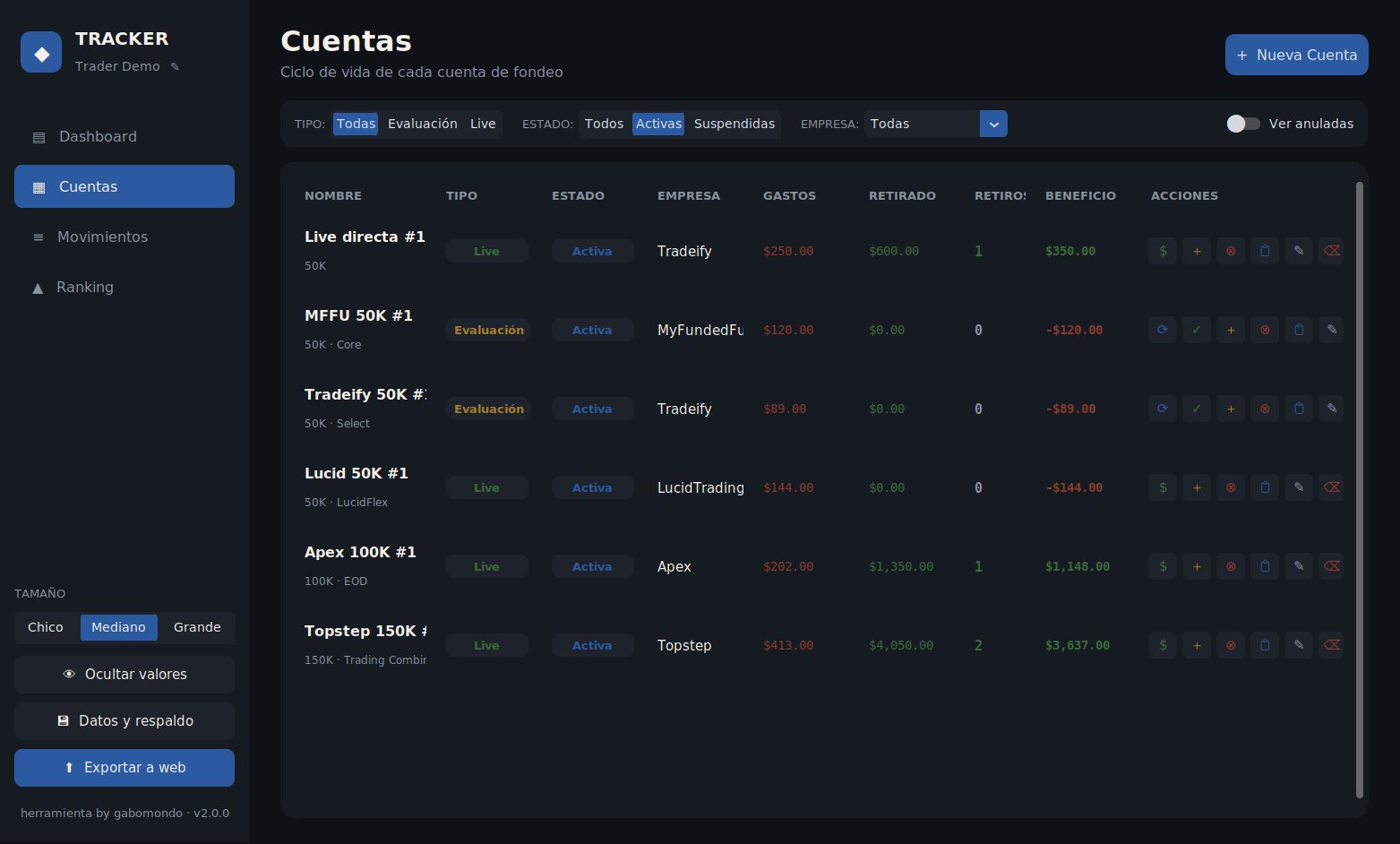Select Live in the Tipo filter
1400x844 pixels.
483,124
